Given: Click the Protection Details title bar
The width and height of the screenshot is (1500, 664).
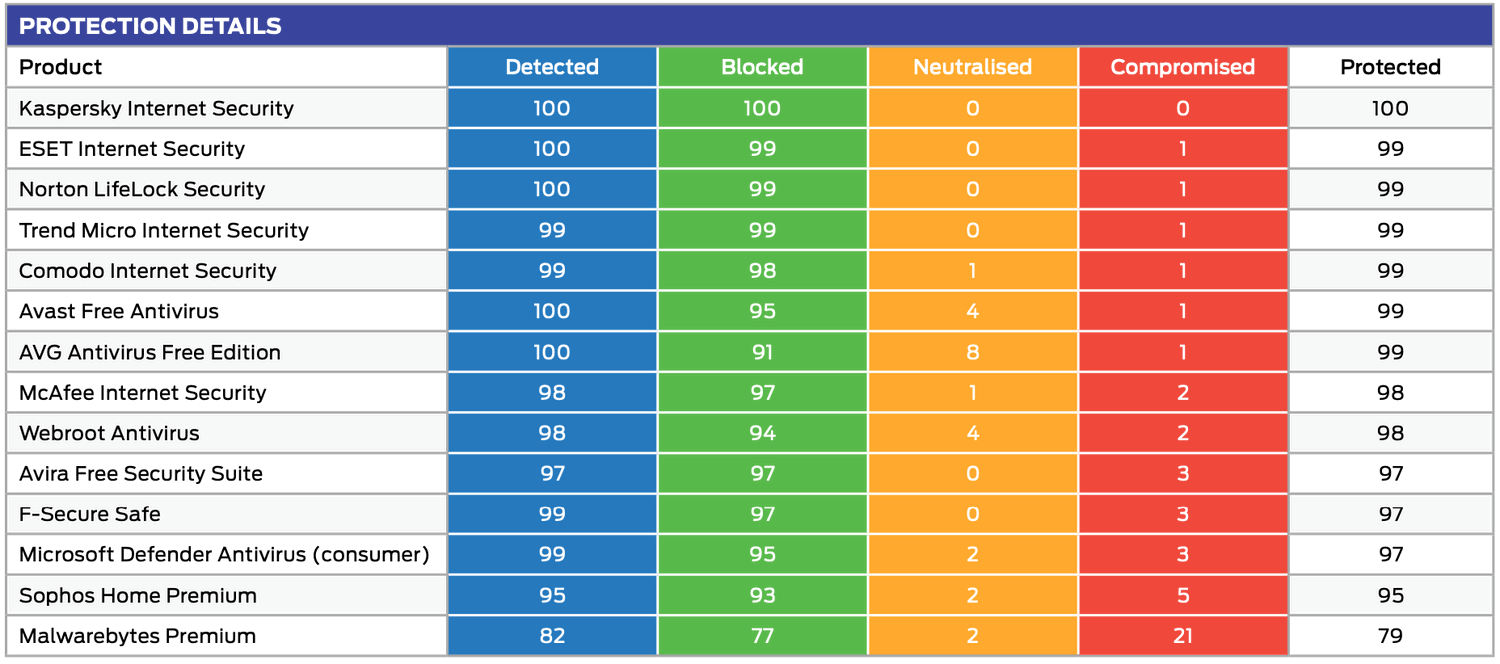Looking at the screenshot, I should [150, 26].
